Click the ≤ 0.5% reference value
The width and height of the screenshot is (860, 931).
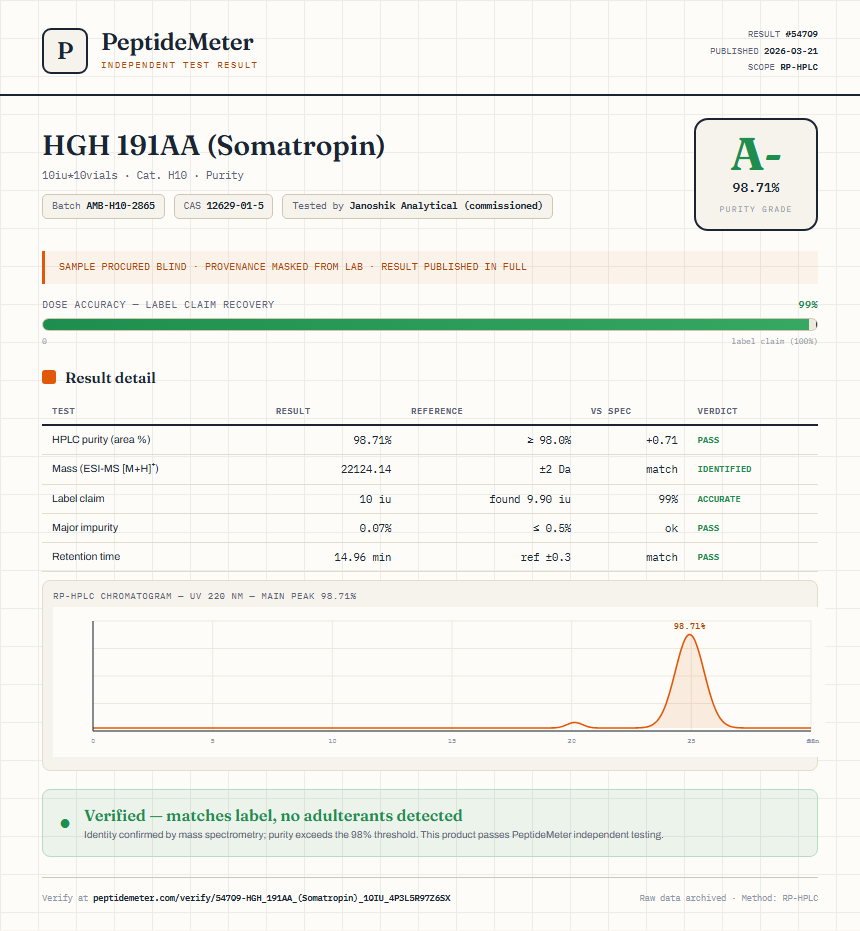pyautogui.click(x=552, y=528)
